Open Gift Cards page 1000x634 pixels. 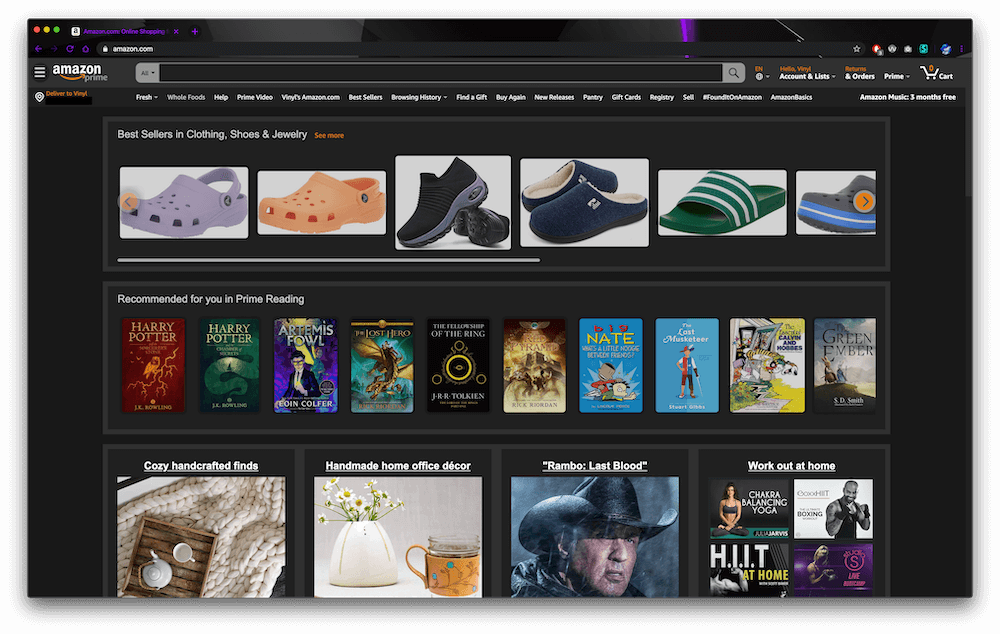(626, 97)
